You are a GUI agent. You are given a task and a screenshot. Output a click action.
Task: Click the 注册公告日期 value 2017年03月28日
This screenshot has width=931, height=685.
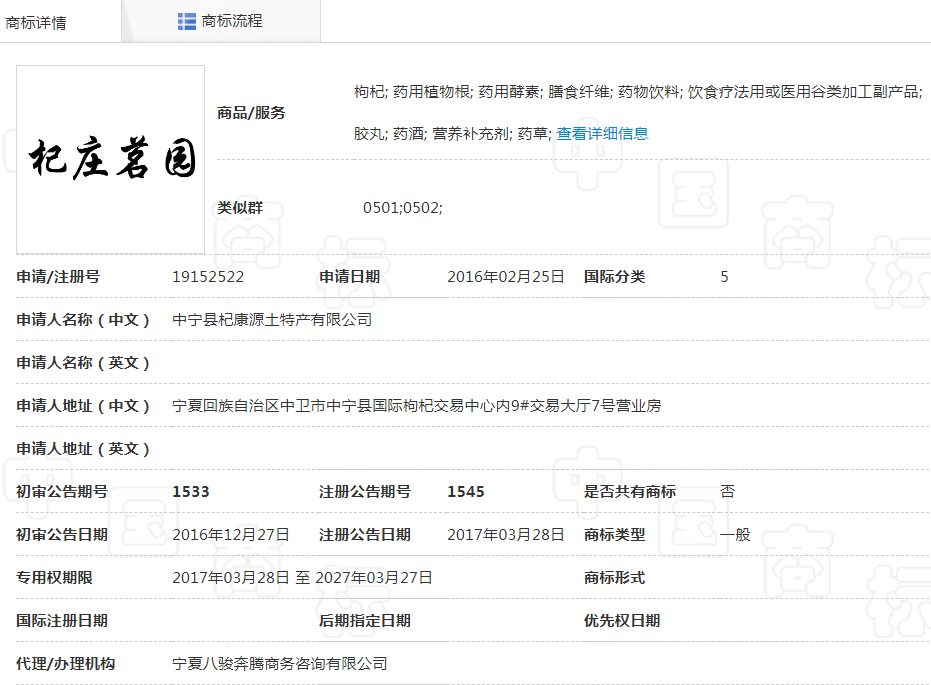pos(506,535)
